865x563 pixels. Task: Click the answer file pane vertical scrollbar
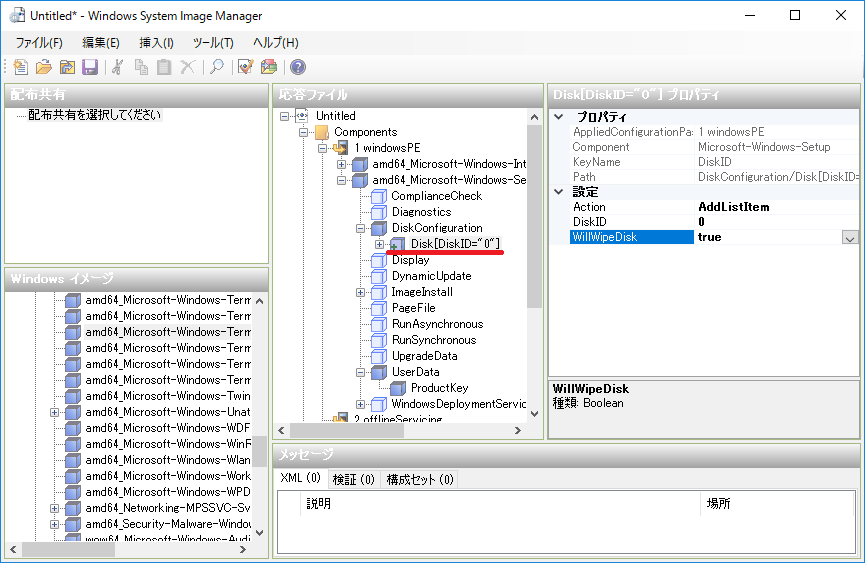pyautogui.click(x=534, y=217)
